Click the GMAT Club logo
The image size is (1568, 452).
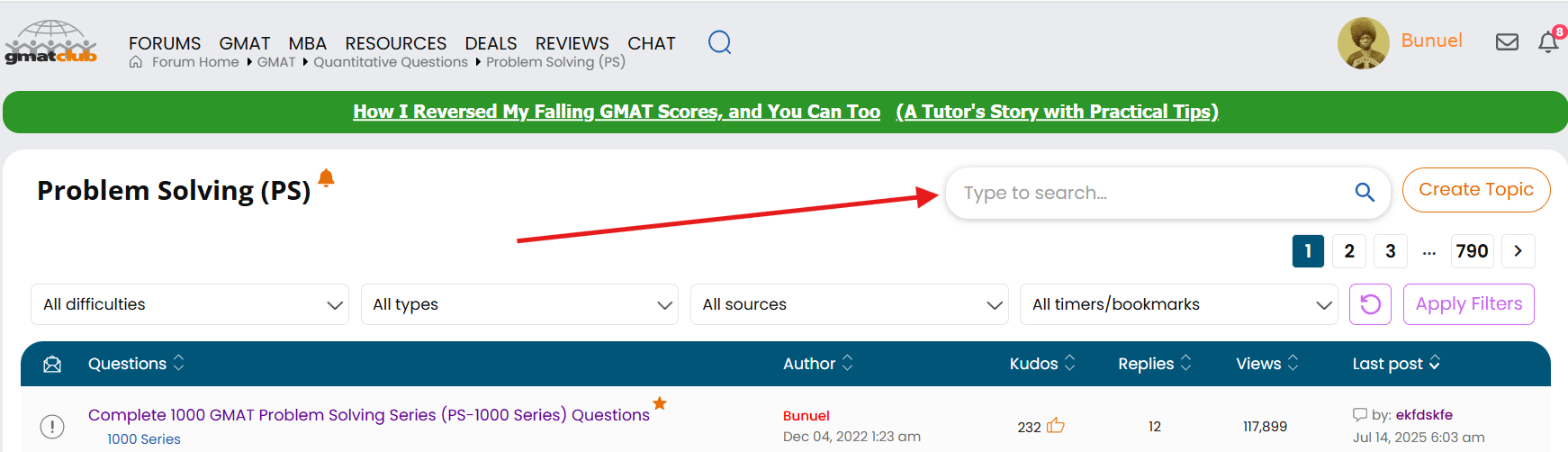[x=51, y=42]
